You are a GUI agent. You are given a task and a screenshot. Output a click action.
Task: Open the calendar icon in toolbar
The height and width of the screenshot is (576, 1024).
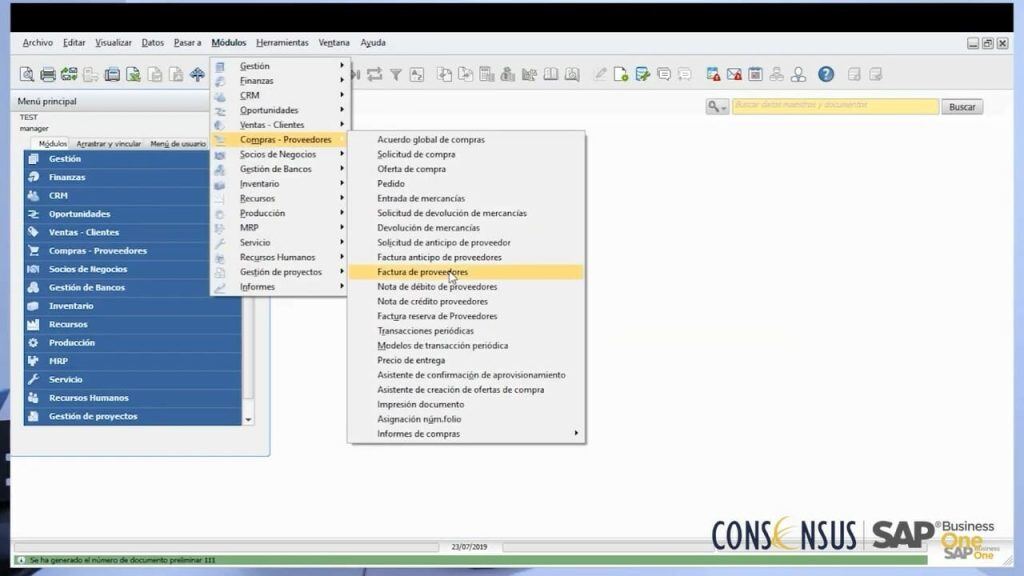(x=756, y=74)
